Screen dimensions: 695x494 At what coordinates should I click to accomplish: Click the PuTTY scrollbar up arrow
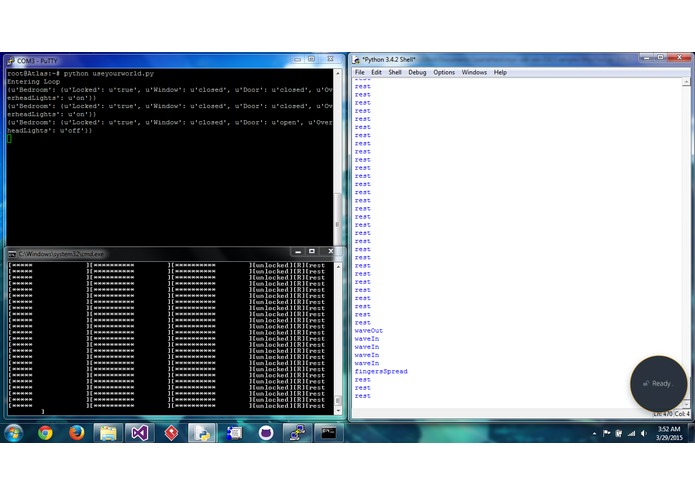(x=338, y=73)
